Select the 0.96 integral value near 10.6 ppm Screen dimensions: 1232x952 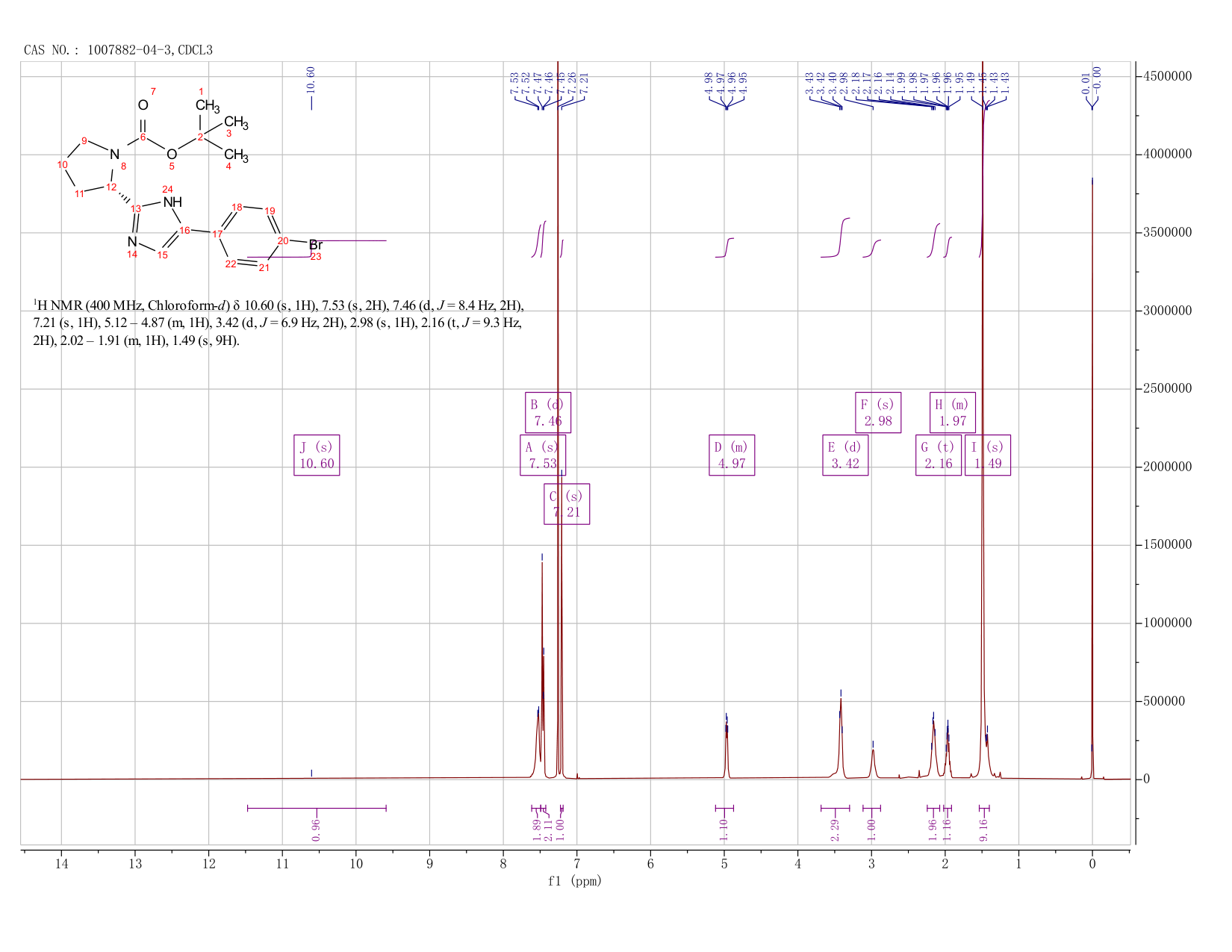pyautogui.click(x=316, y=830)
